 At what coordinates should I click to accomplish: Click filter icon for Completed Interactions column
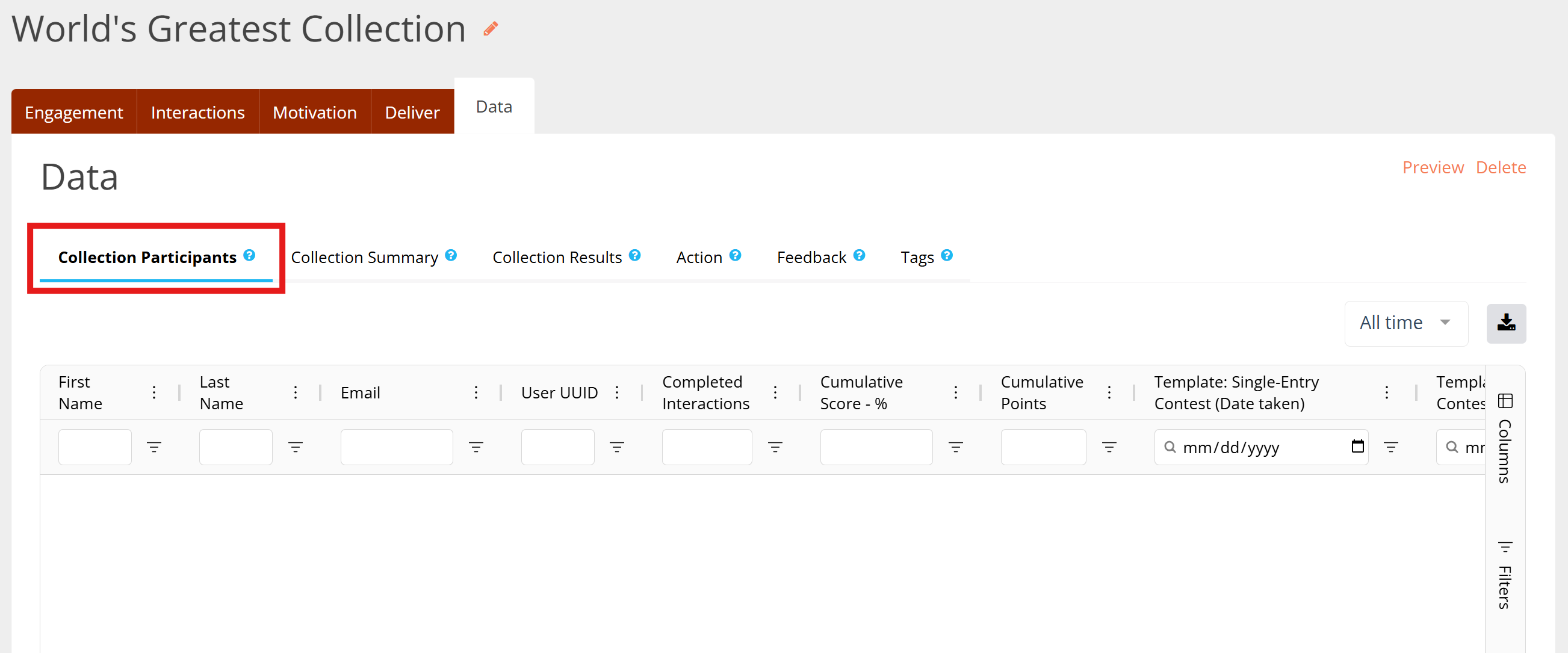pos(775,447)
